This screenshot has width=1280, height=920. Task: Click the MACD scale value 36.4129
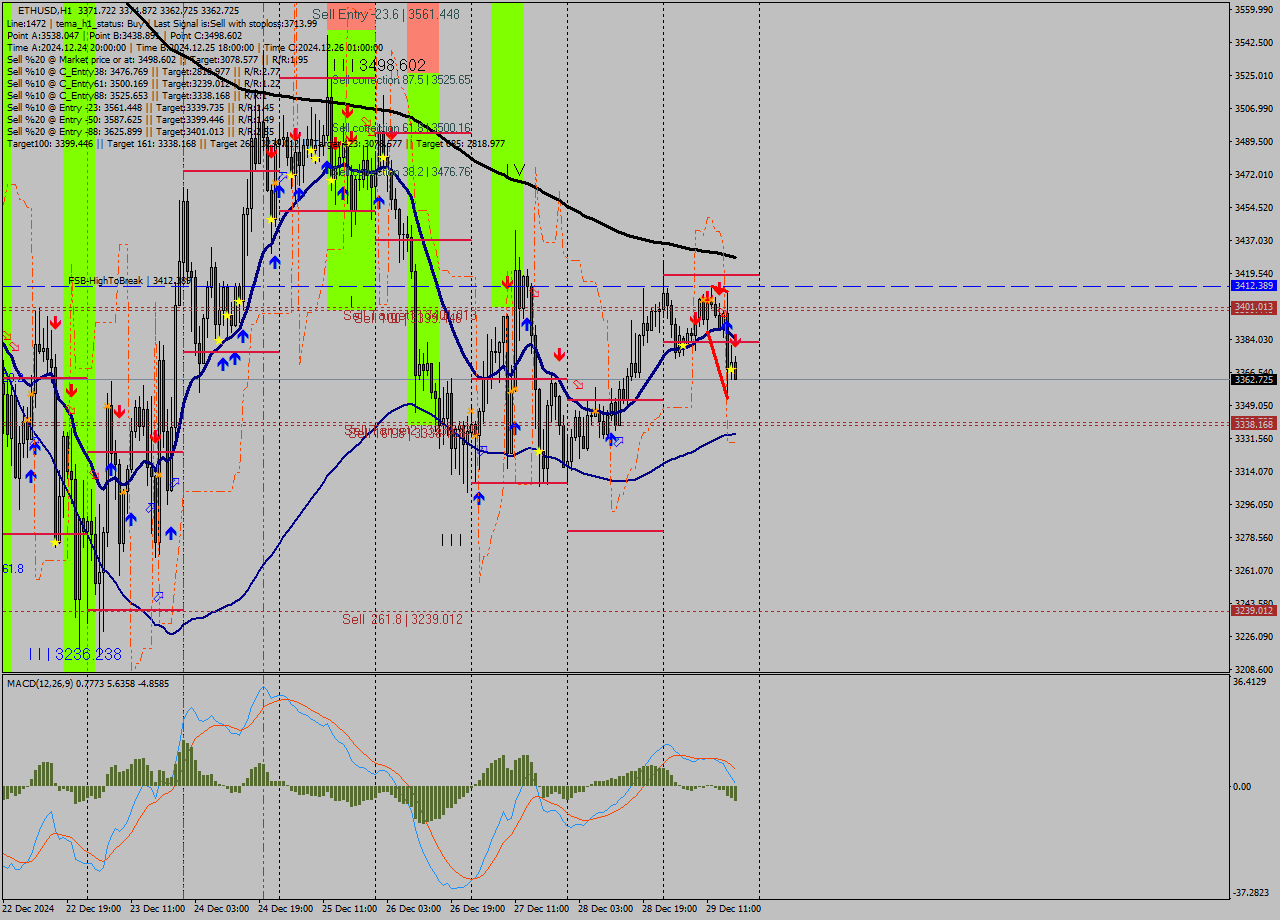[1249, 681]
